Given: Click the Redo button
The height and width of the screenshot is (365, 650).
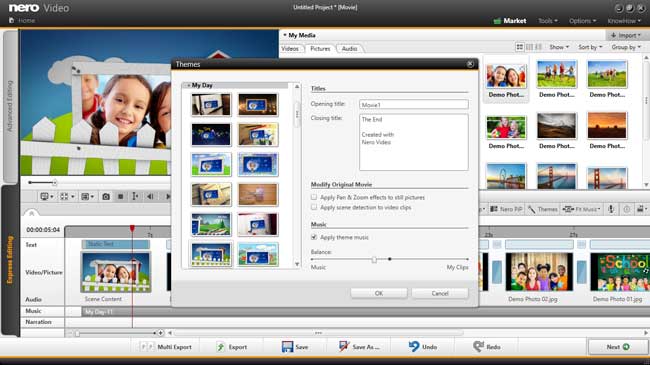Looking at the screenshot, I should [x=487, y=347].
